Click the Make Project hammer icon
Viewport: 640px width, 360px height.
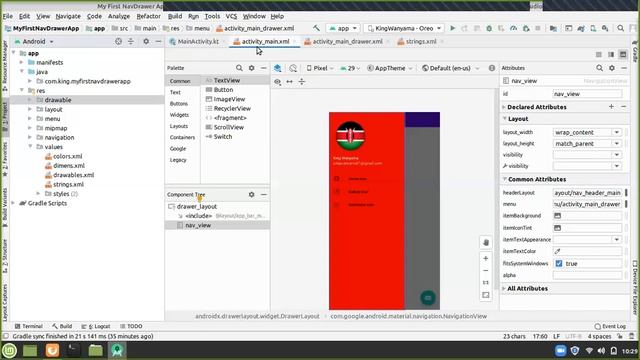[x=316, y=28]
